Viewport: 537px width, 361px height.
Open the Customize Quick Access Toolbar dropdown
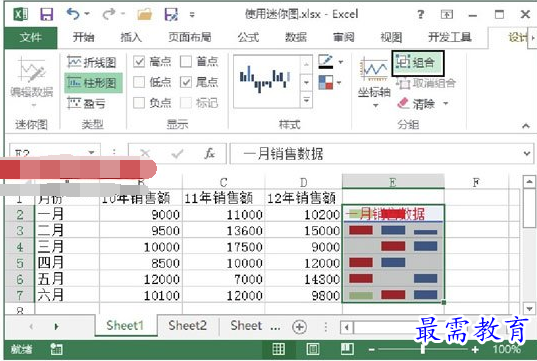(192, 15)
